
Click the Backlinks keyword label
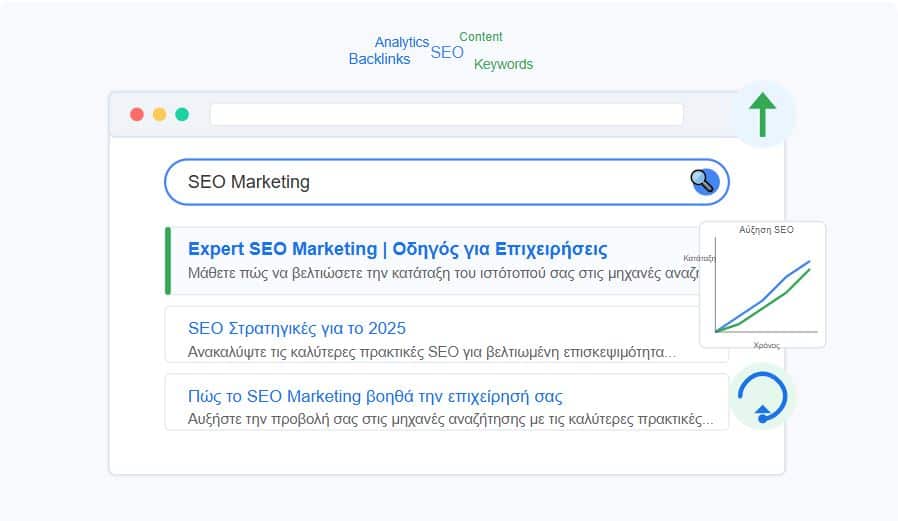[379, 59]
